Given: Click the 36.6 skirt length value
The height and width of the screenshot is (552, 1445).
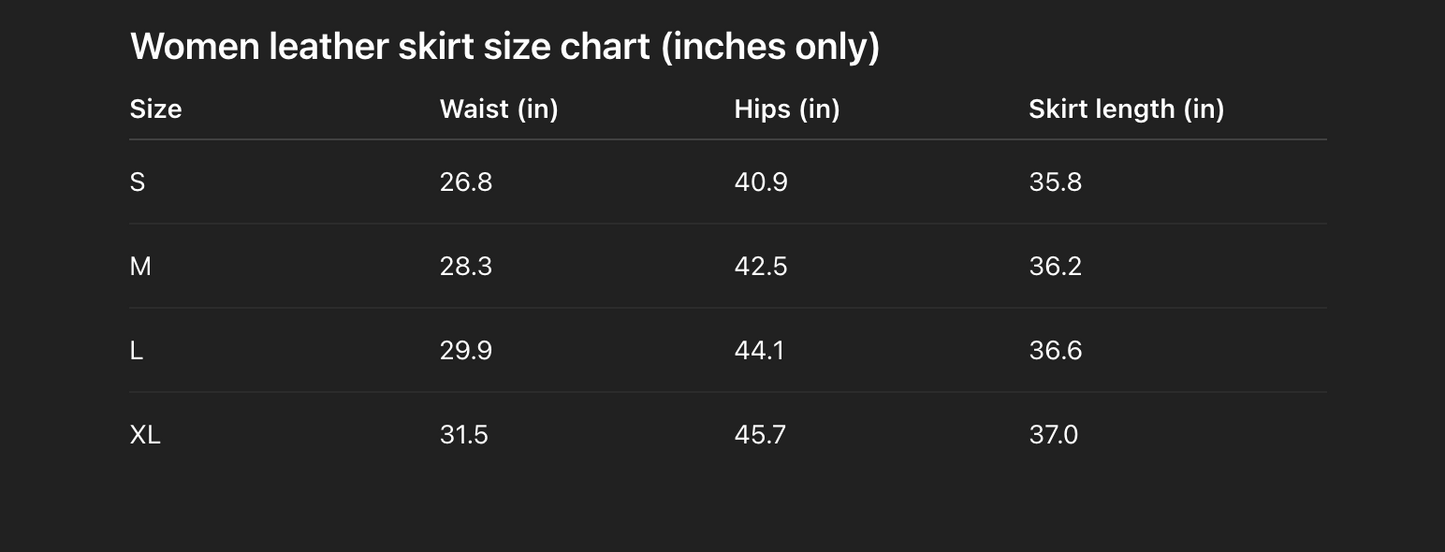Looking at the screenshot, I should [1055, 350].
